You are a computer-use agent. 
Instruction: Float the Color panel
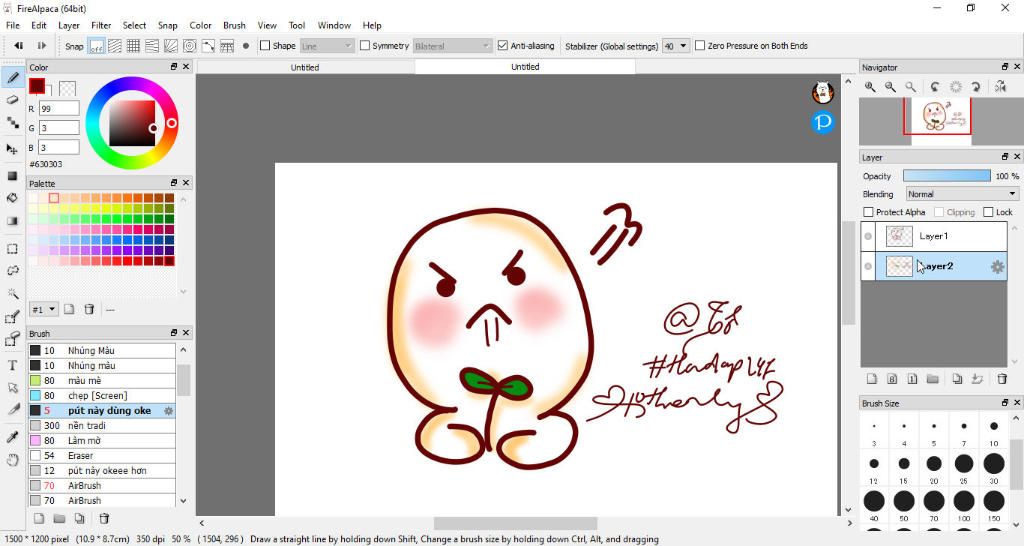click(x=174, y=67)
